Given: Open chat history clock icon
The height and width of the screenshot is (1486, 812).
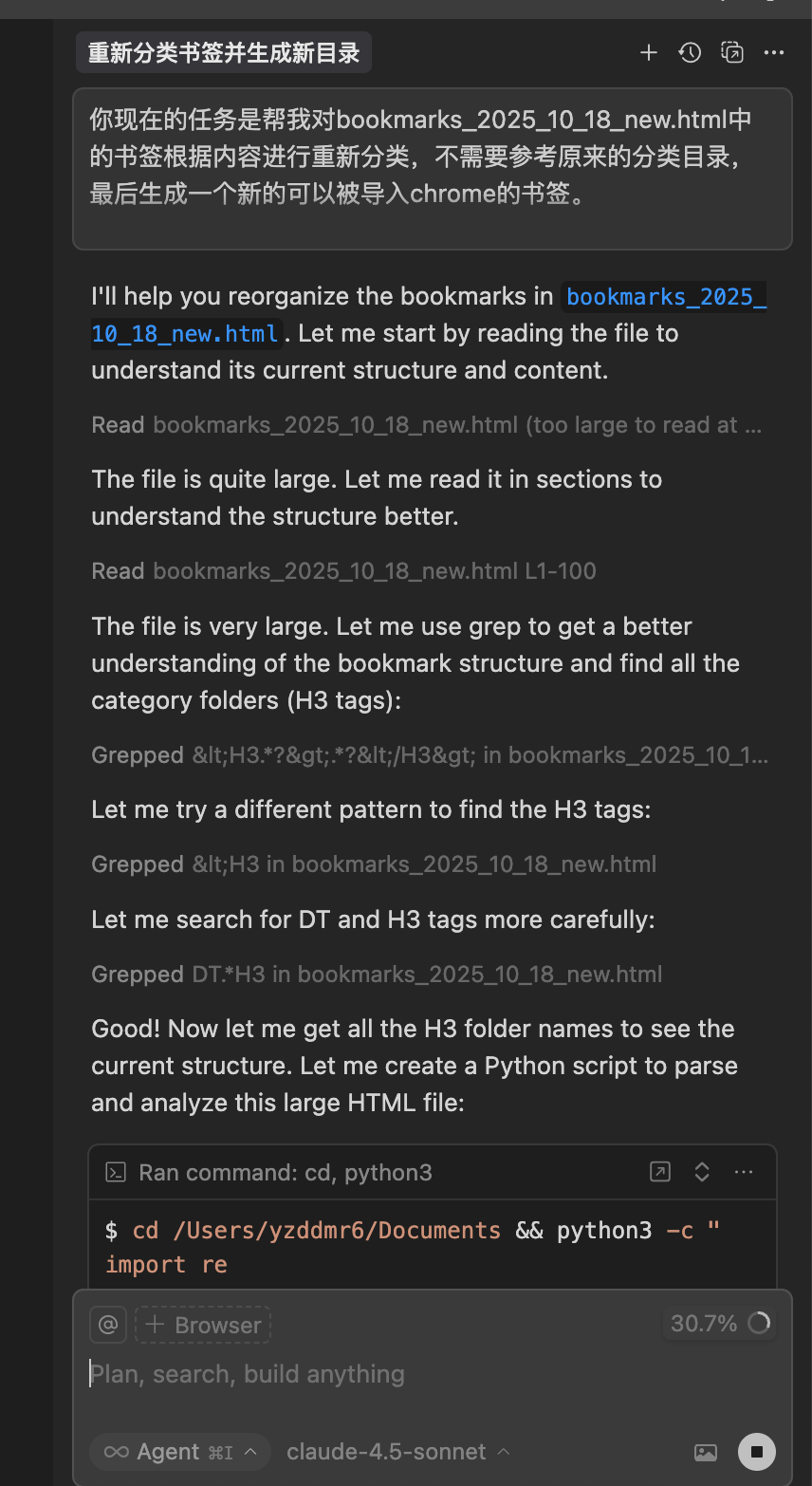Looking at the screenshot, I should (x=691, y=53).
